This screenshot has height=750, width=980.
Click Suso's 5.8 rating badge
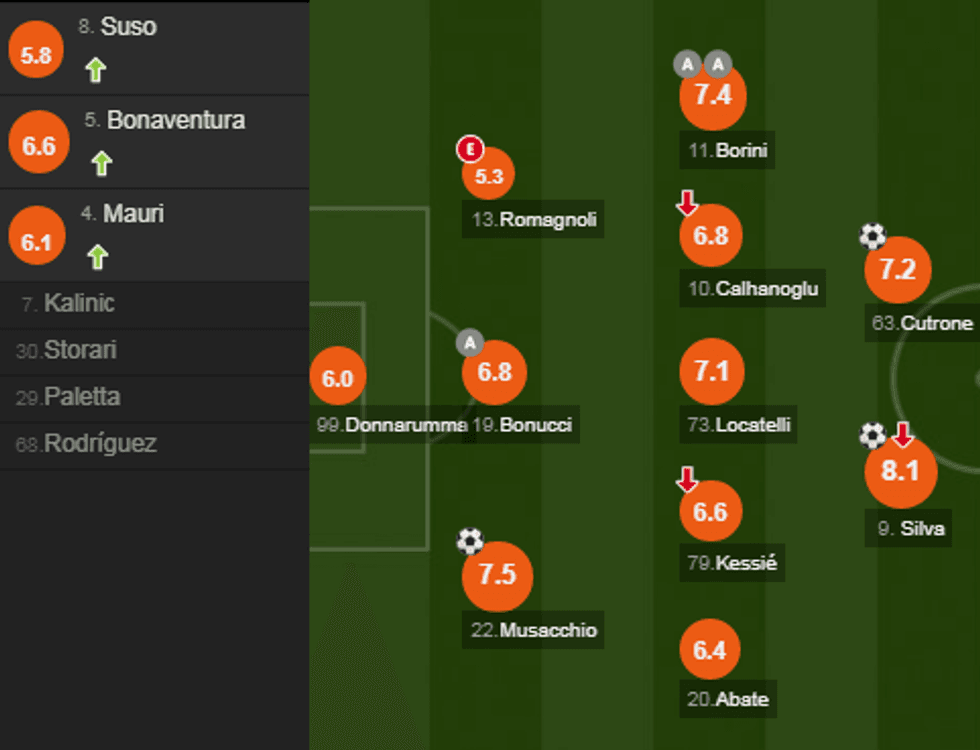point(36,55)
